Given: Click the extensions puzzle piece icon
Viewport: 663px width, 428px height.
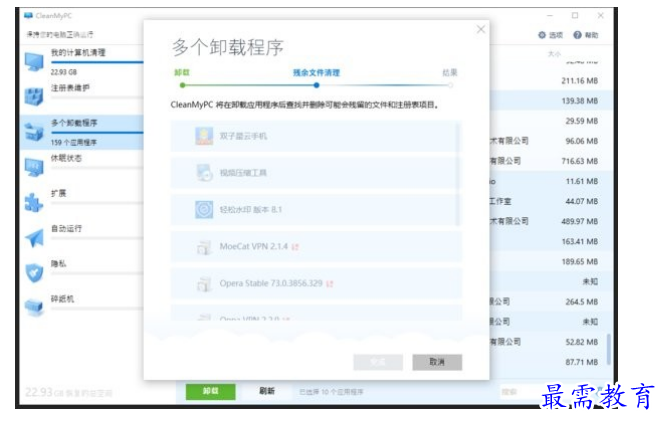Looking at the screenshot, I should pyautogui.click(x=34, y=202).
